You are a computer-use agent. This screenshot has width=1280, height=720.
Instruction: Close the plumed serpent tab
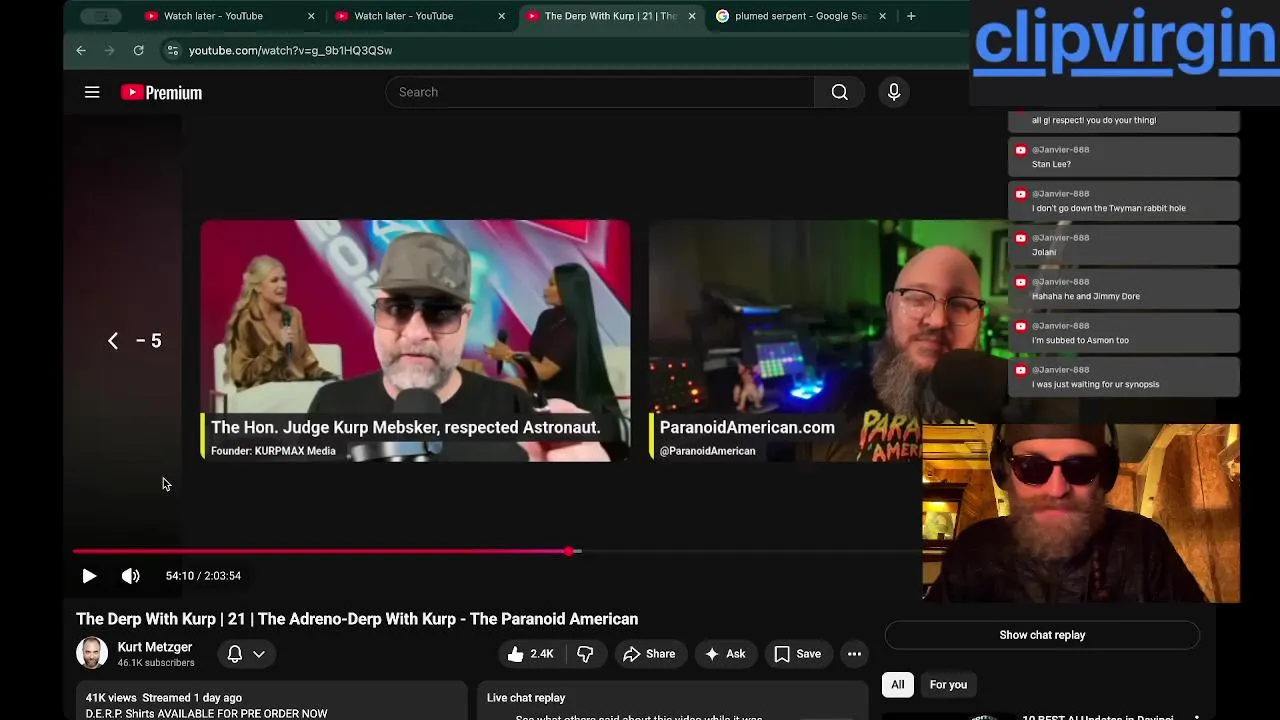coord(882,16)
